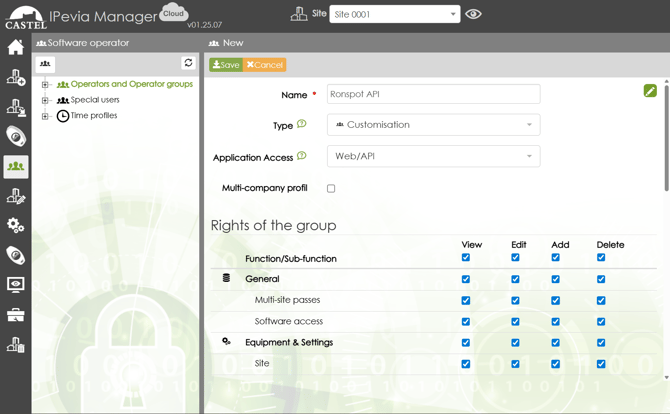Open the monitor with eye sidebar icon
Viewport: 670px width, 414px height.
tap(15, 285)
